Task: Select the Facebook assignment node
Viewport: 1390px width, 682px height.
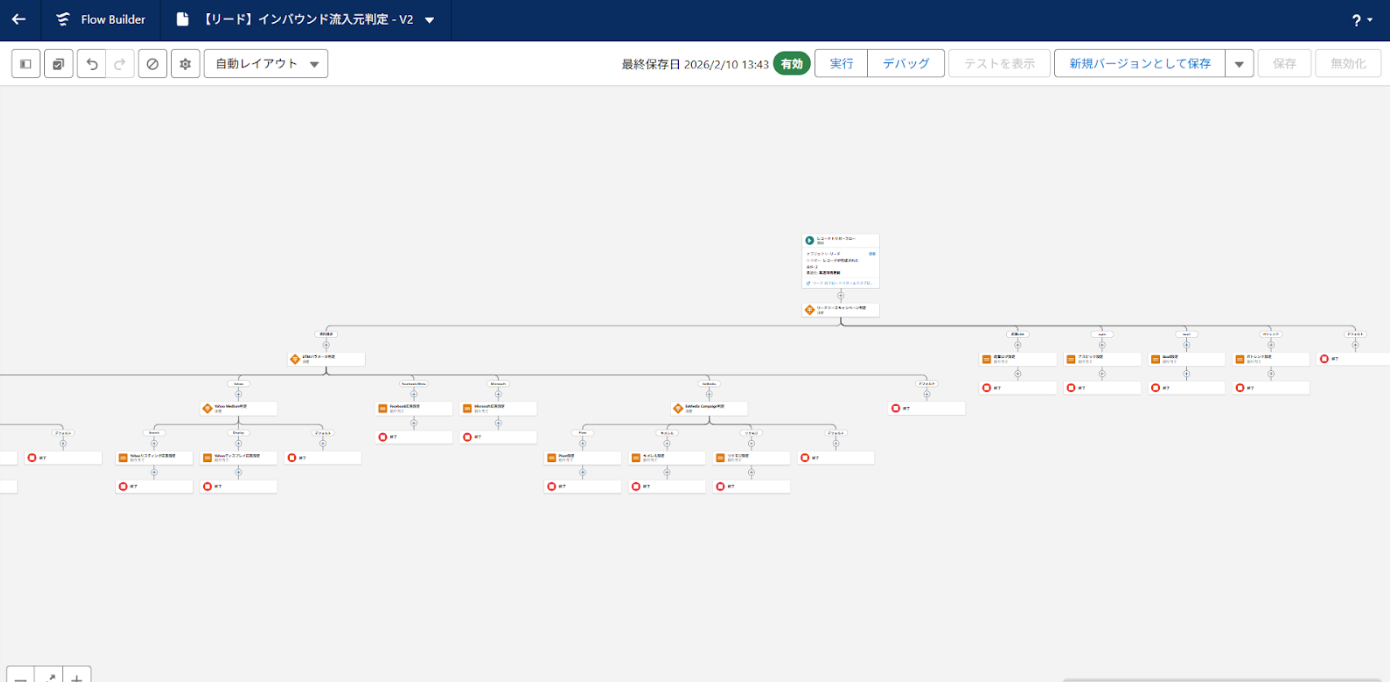Action: tap(414, 408)
